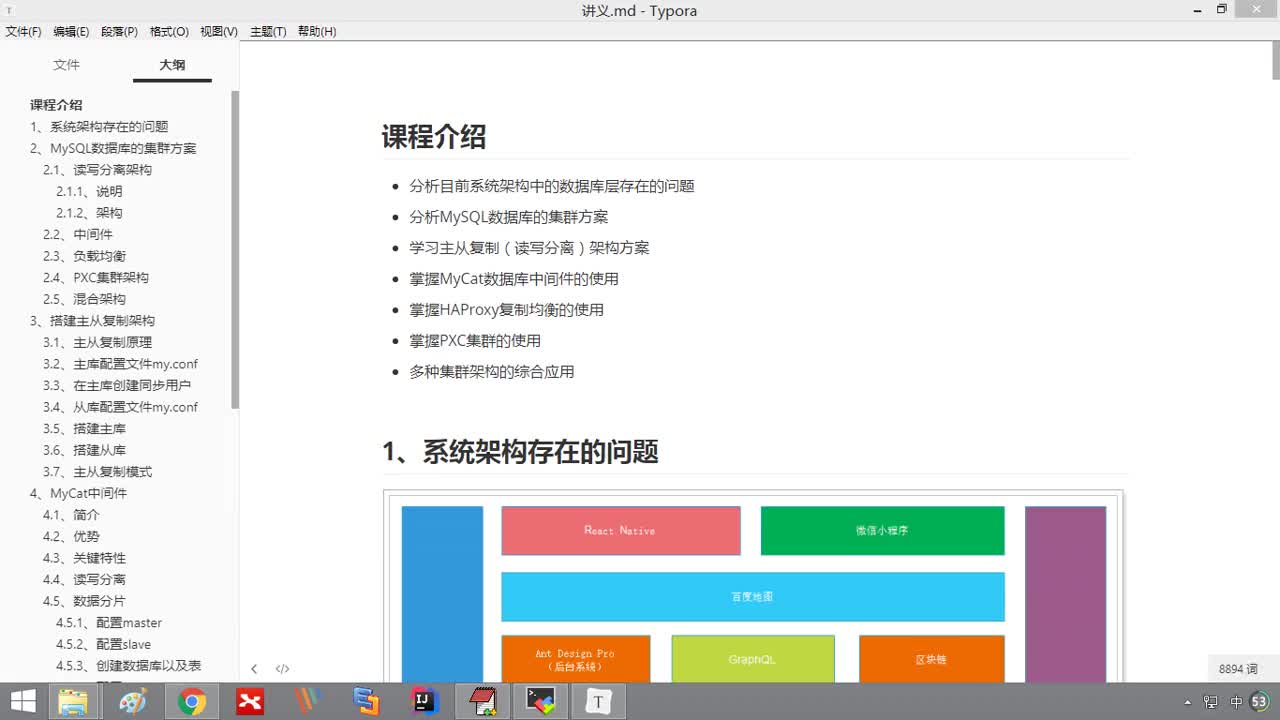Open the 8894 词 word count

1238,669
